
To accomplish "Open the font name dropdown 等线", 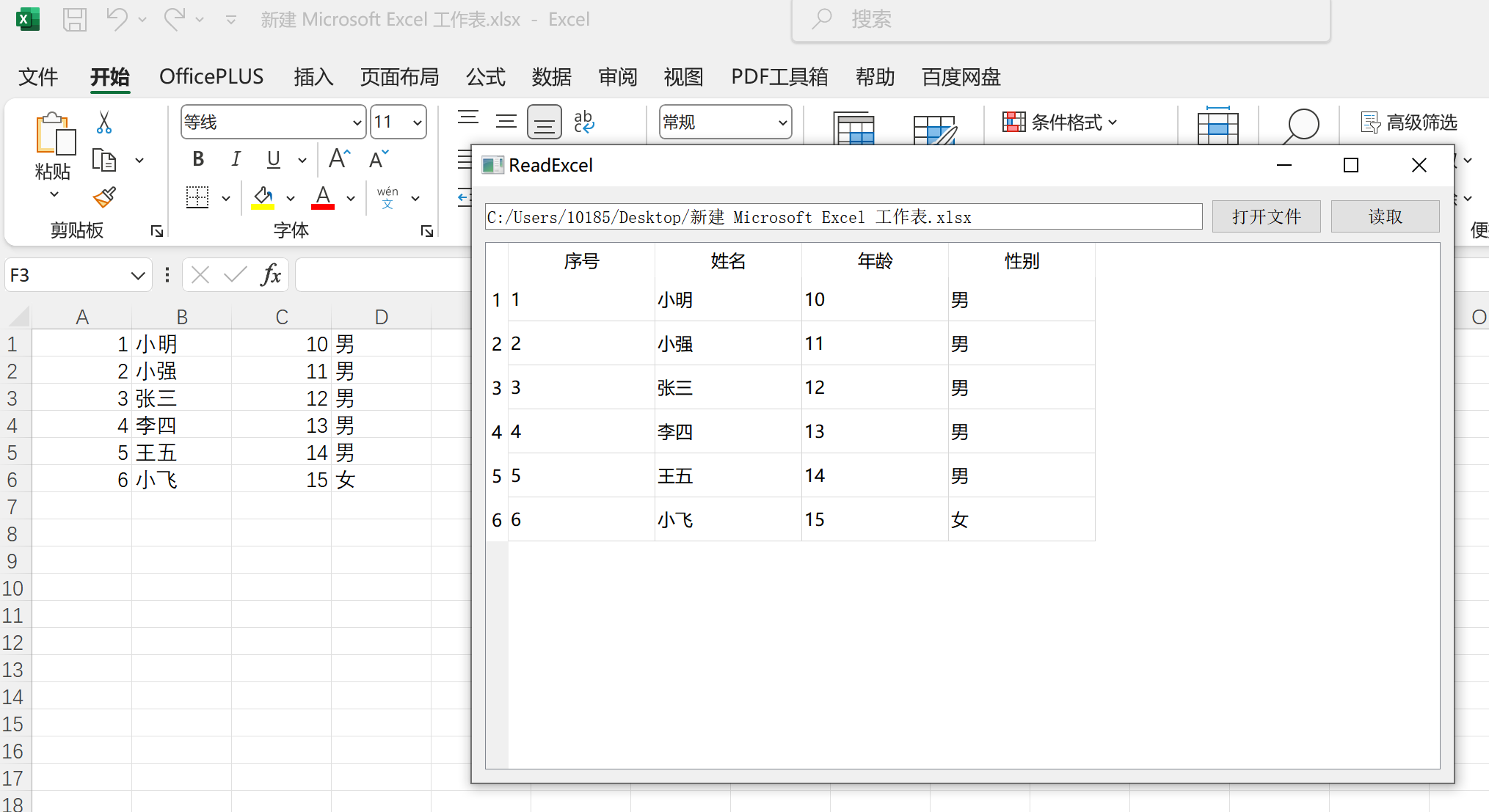I will (x=357, y=122).
